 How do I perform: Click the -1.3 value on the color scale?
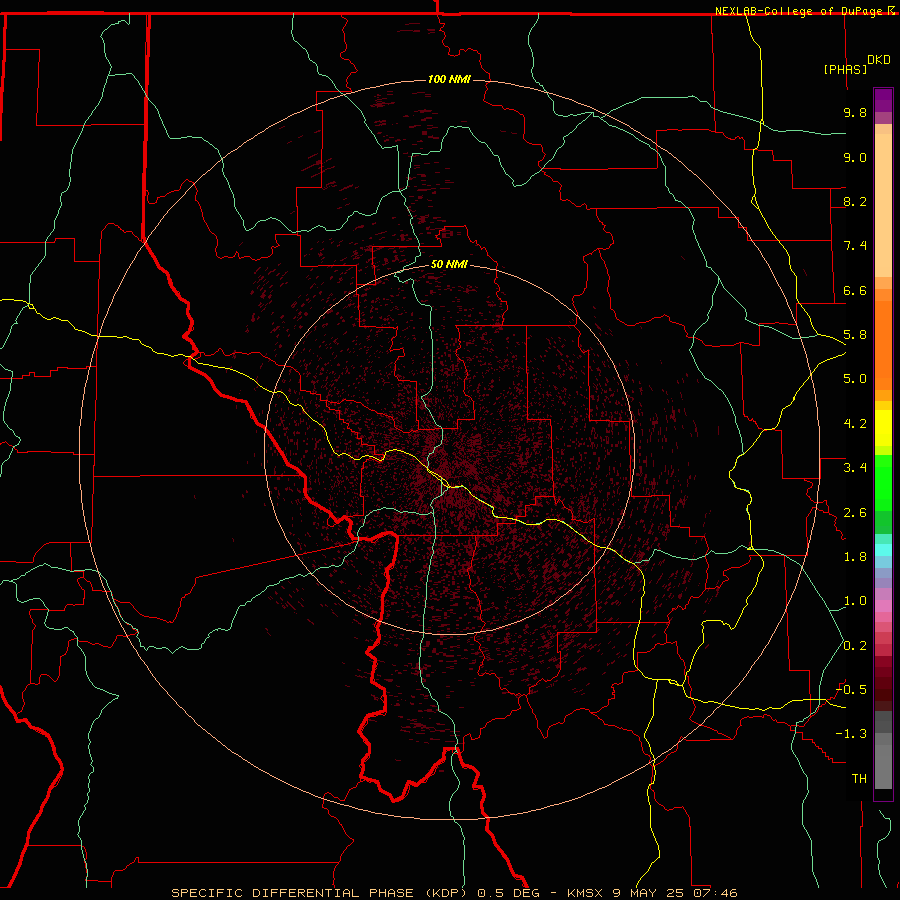click(x=851, y=734)
